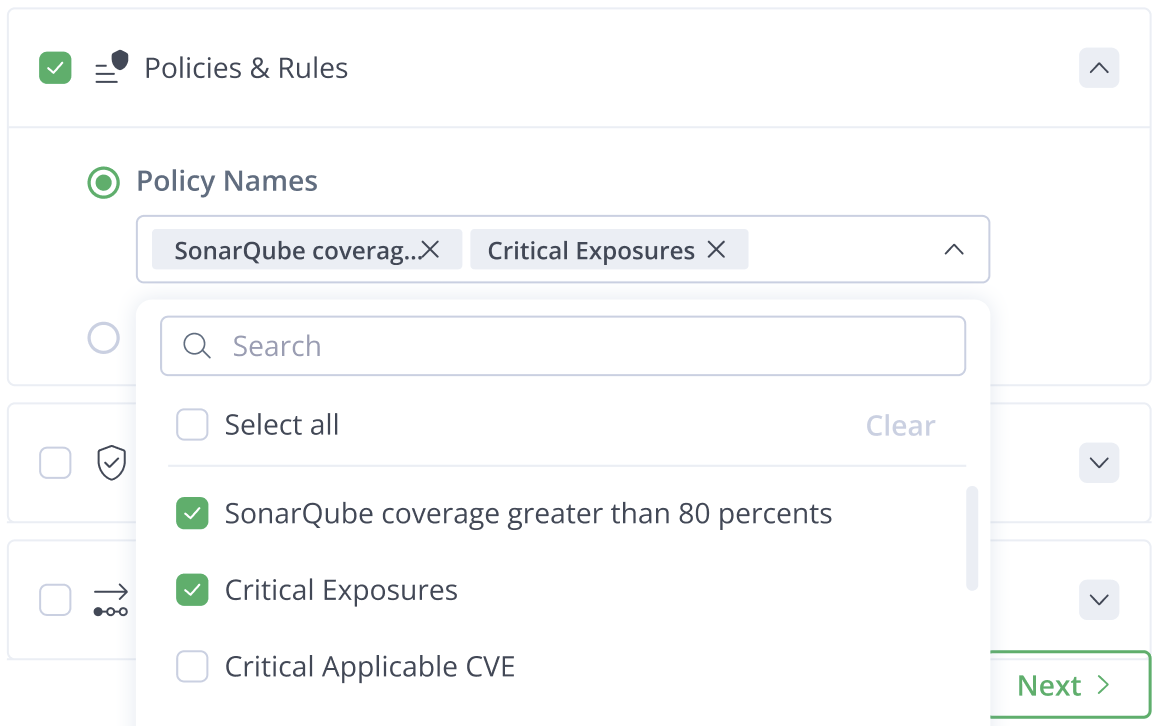Image resolution: width=1176 pixels, height=726 pixels.
Task: Remove the SonarQube coverage tag
Action: pyautogui.click(x=430, y=250)
